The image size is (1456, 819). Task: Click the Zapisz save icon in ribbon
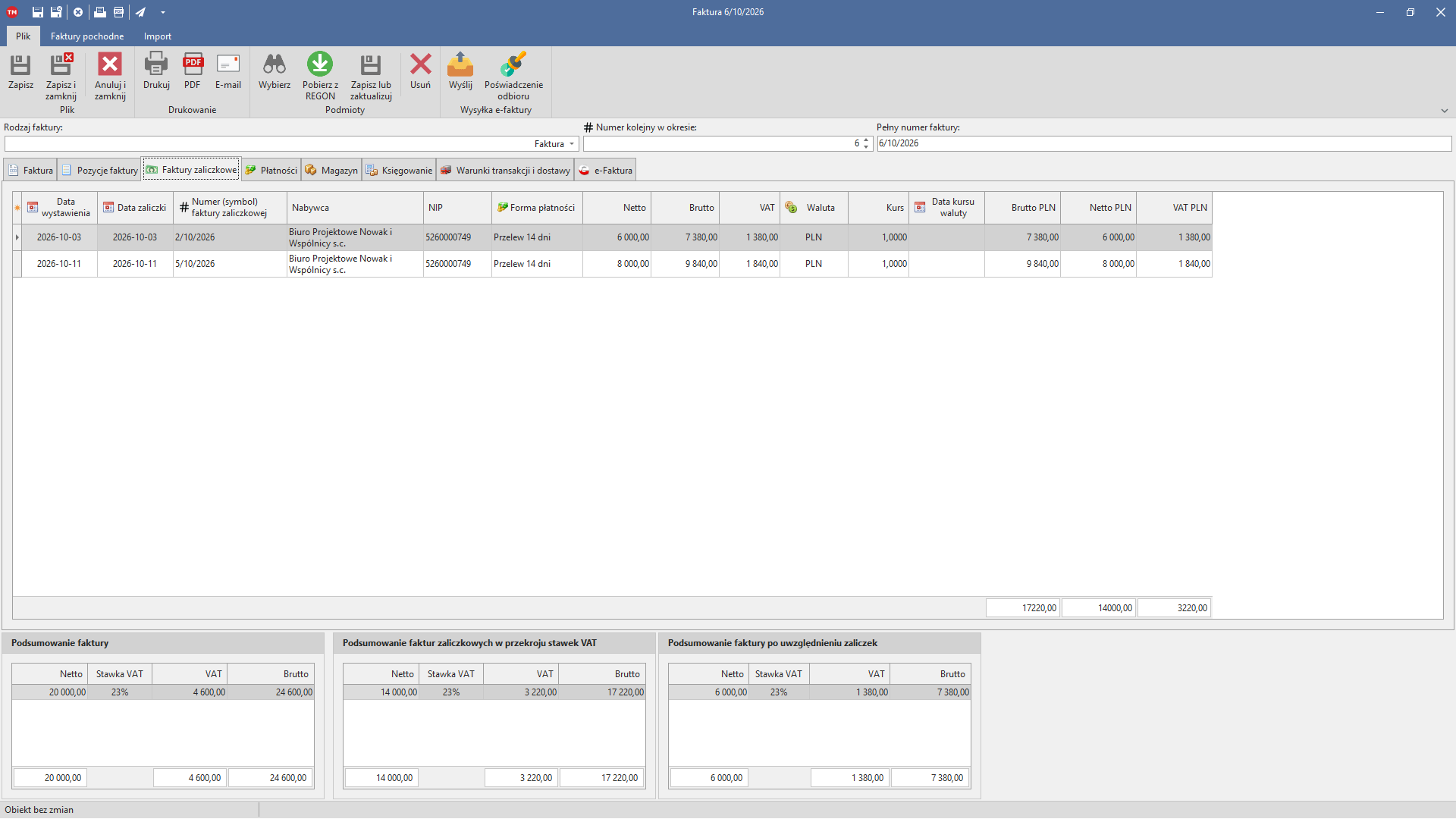click(20, 65)
